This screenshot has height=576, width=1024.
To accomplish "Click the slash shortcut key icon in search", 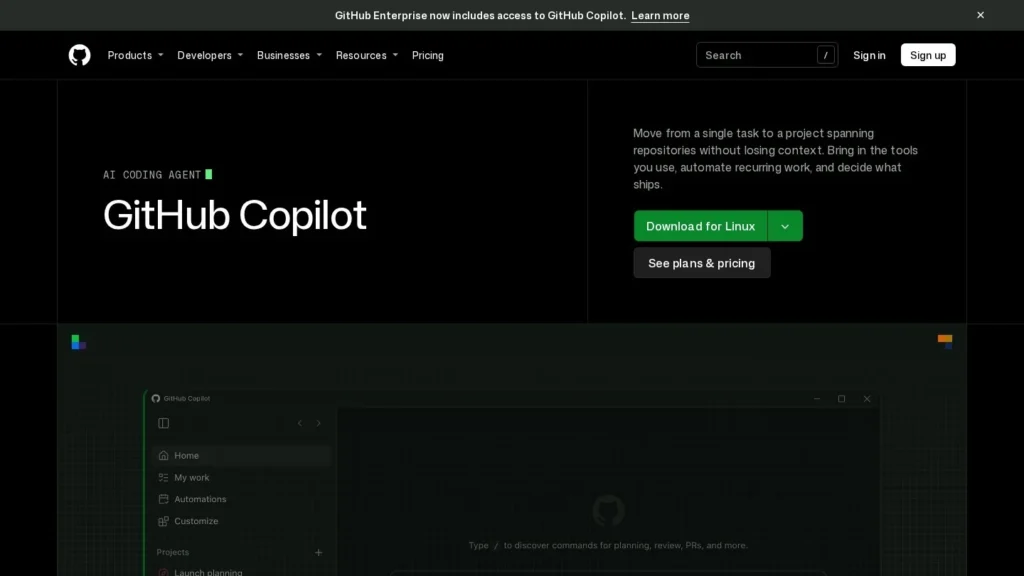I will pyautogui.click(x=825, y=55).
